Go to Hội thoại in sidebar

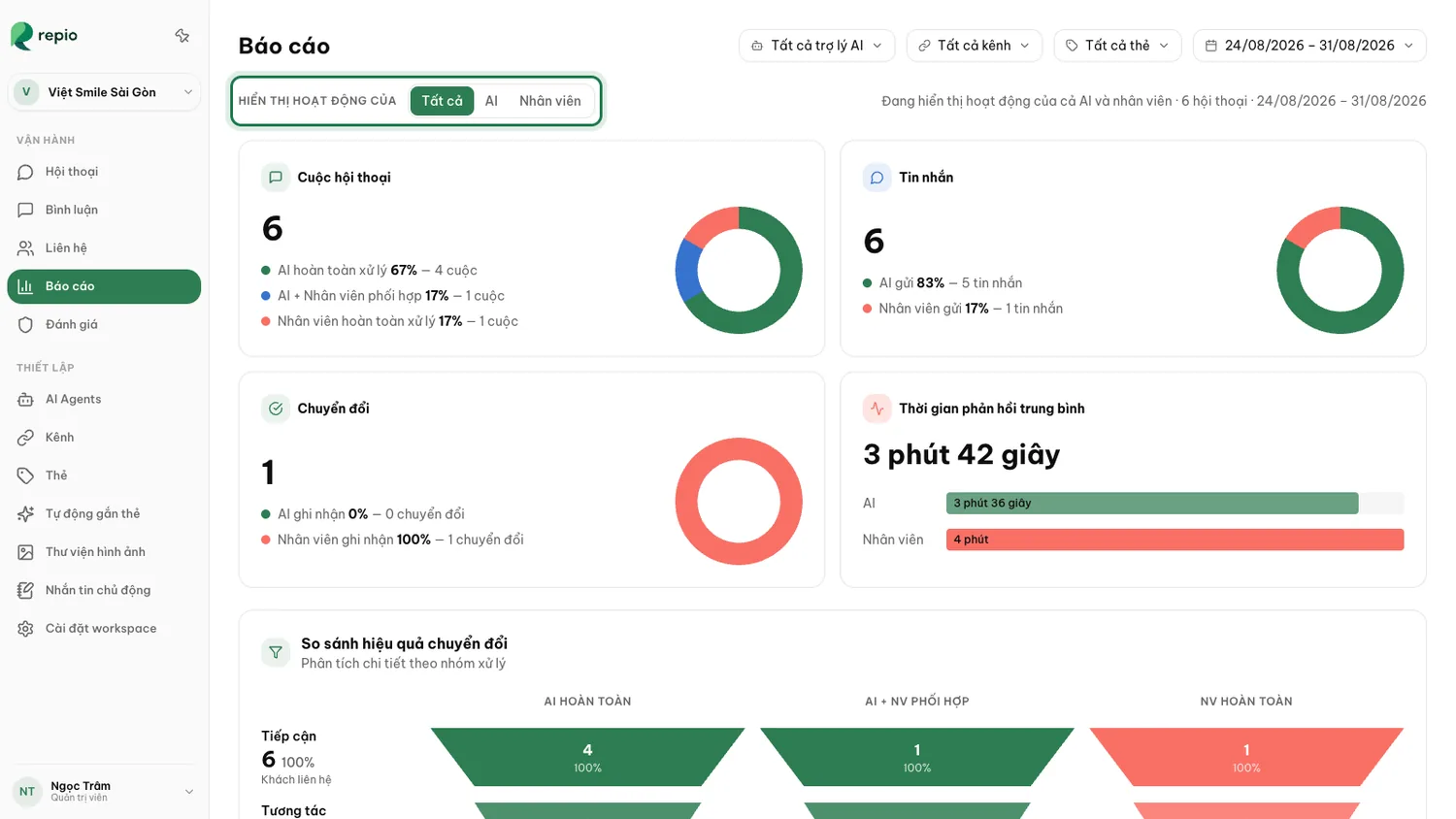[104, 172]
